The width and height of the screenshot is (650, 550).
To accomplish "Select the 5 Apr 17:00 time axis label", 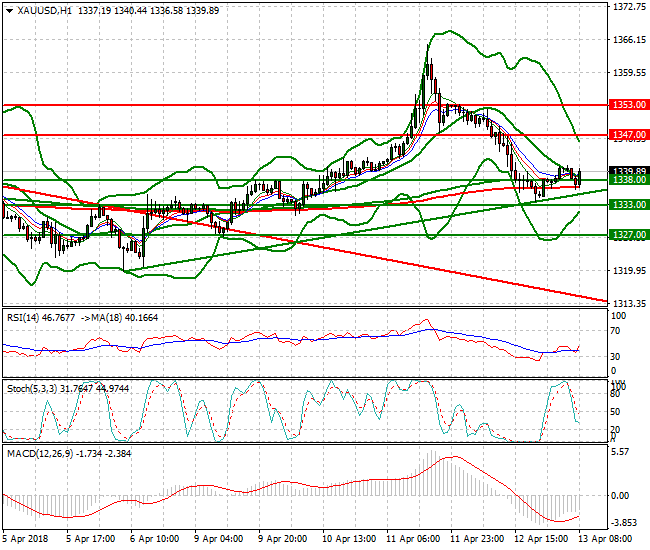I will [x=90, y=539].
